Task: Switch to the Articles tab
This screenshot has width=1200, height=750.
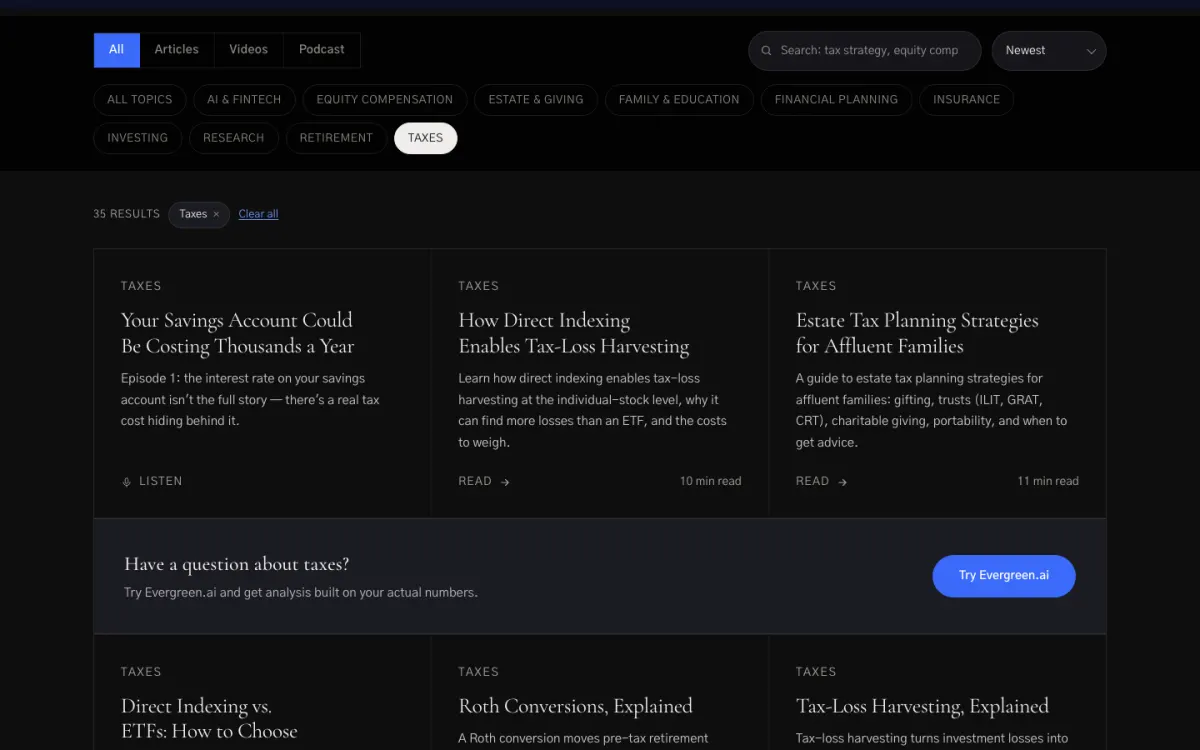Action: coord(177,50)
